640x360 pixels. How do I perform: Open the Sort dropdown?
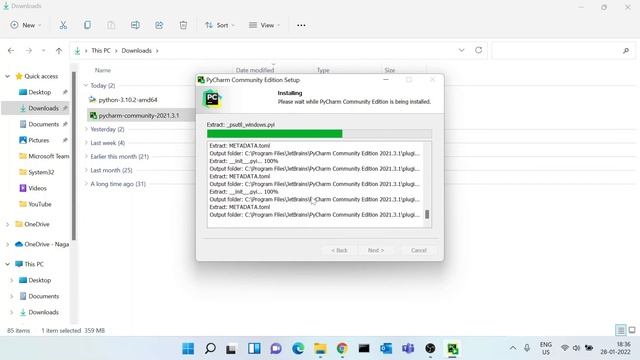(x=220, y=25)
